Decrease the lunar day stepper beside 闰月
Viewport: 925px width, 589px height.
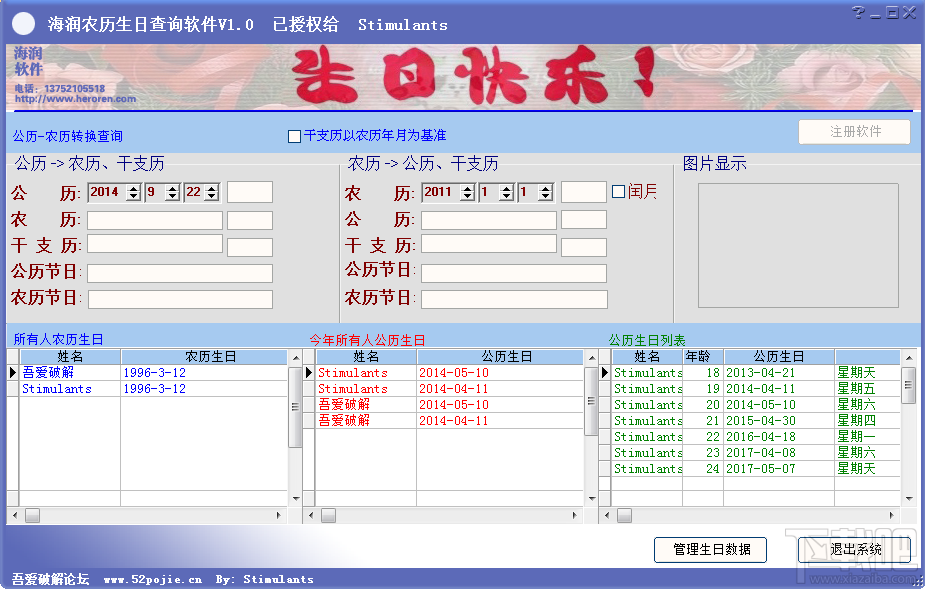[546, 197]
